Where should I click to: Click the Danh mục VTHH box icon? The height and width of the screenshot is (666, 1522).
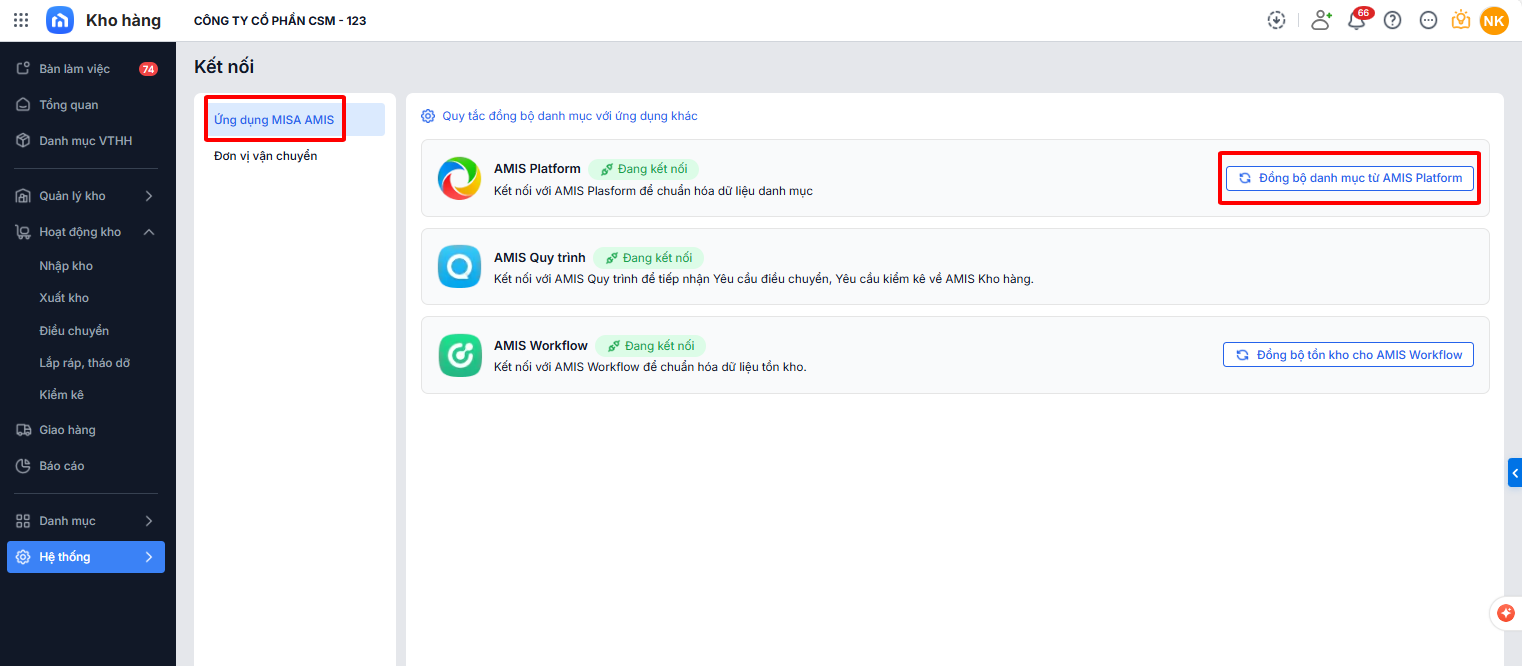[23, 141]
